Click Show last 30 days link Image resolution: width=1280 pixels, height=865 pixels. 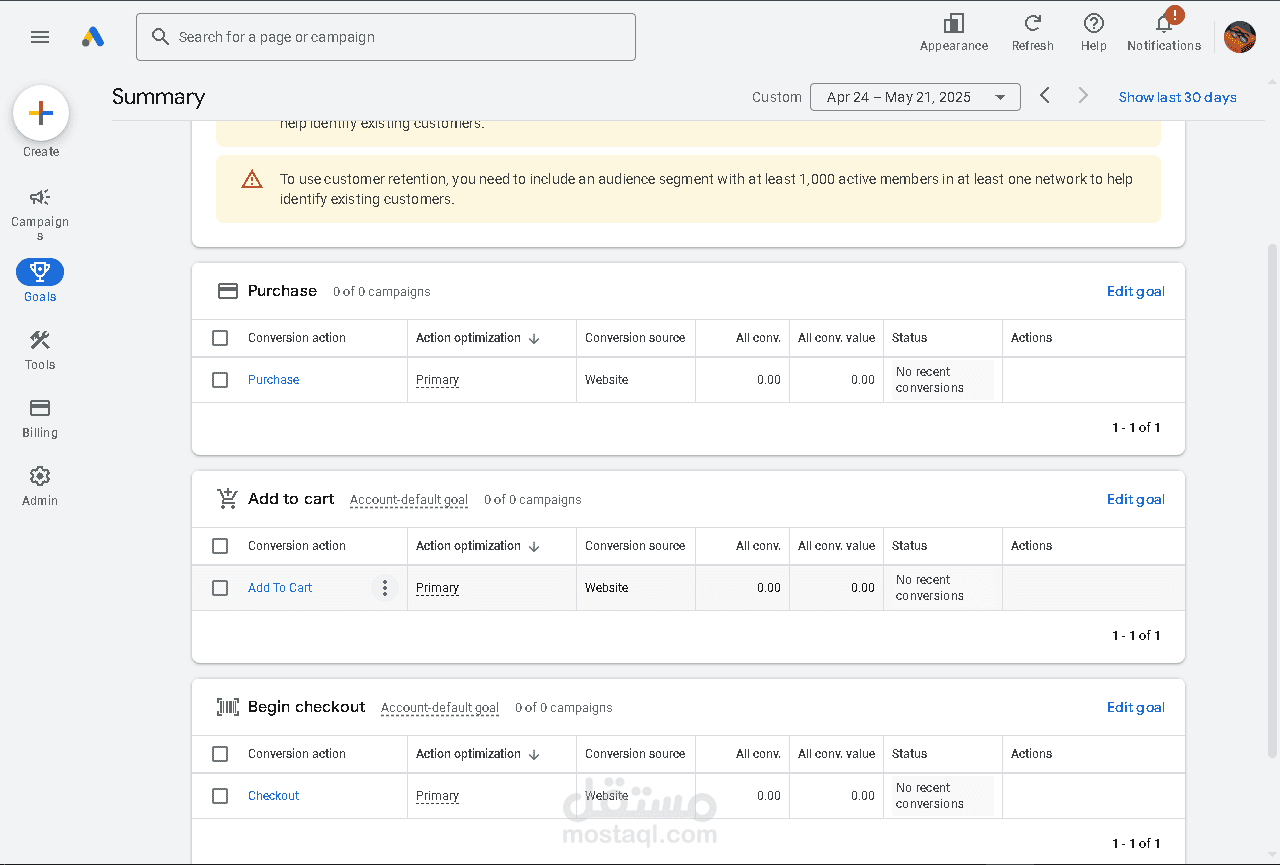1177,97
